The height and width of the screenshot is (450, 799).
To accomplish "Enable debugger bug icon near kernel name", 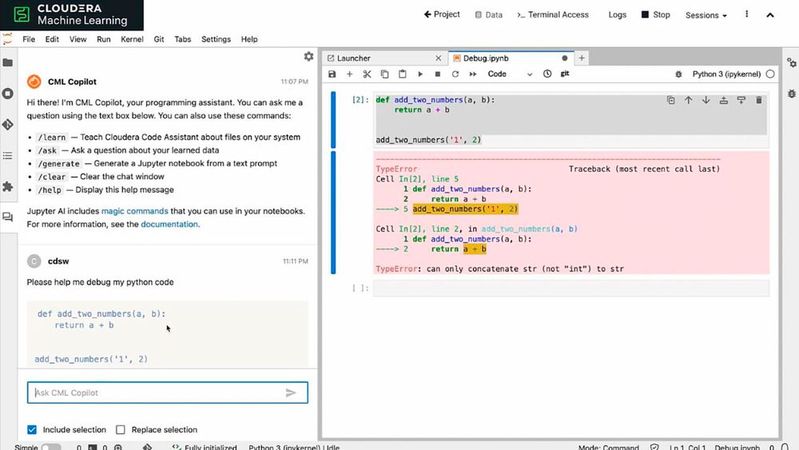I will [x=678, y=74].
